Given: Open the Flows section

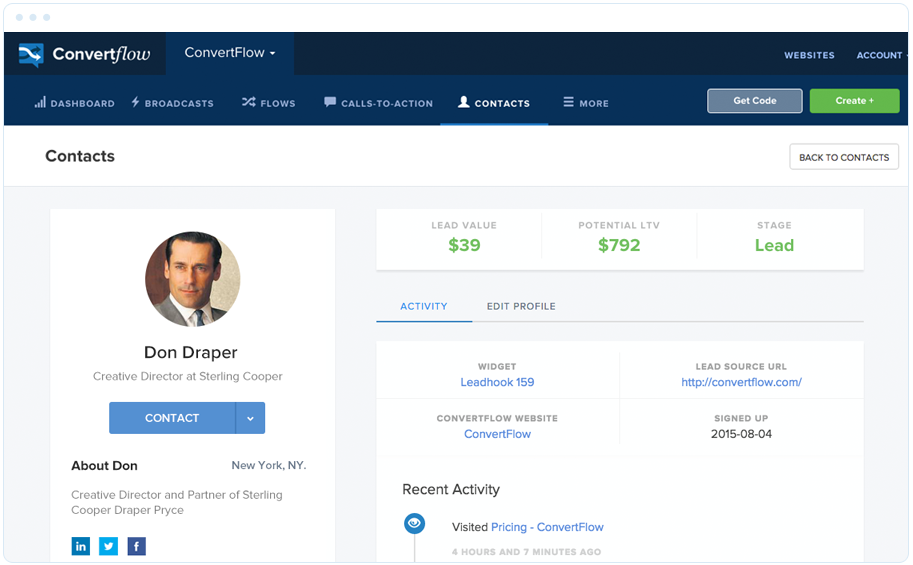Looking at the screenshot, I should point(269,103).
